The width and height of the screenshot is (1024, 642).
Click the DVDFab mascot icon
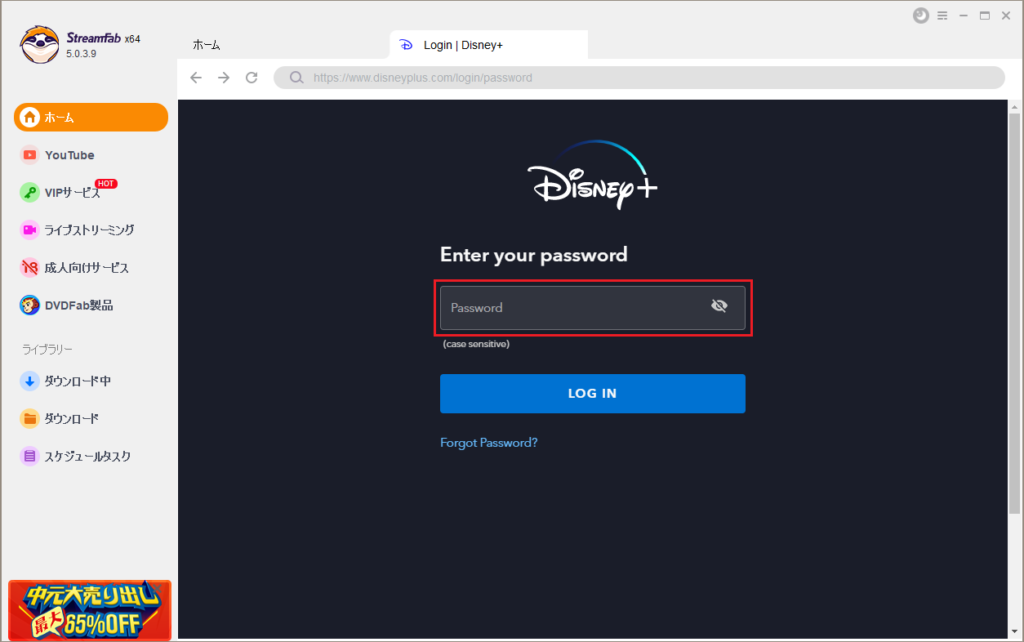point(29,305)
